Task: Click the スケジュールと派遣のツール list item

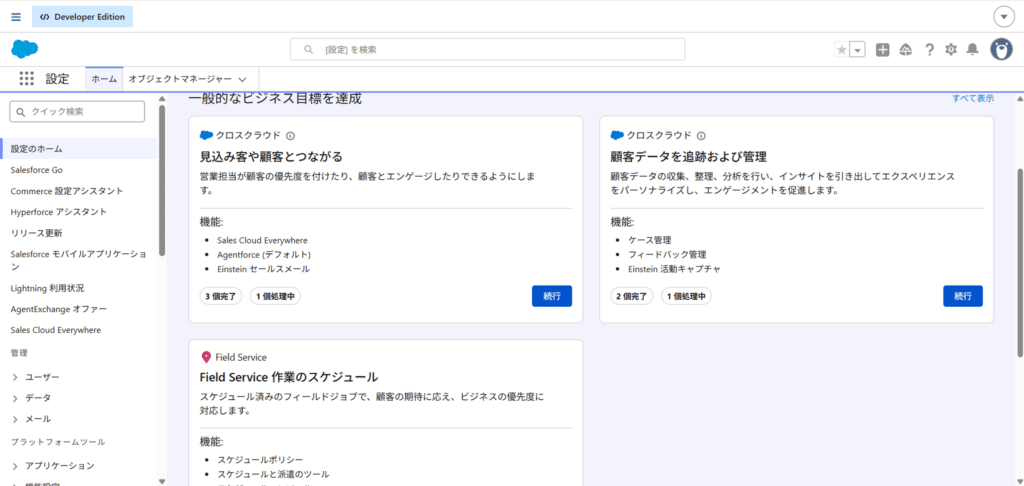Action: (274, 474)
